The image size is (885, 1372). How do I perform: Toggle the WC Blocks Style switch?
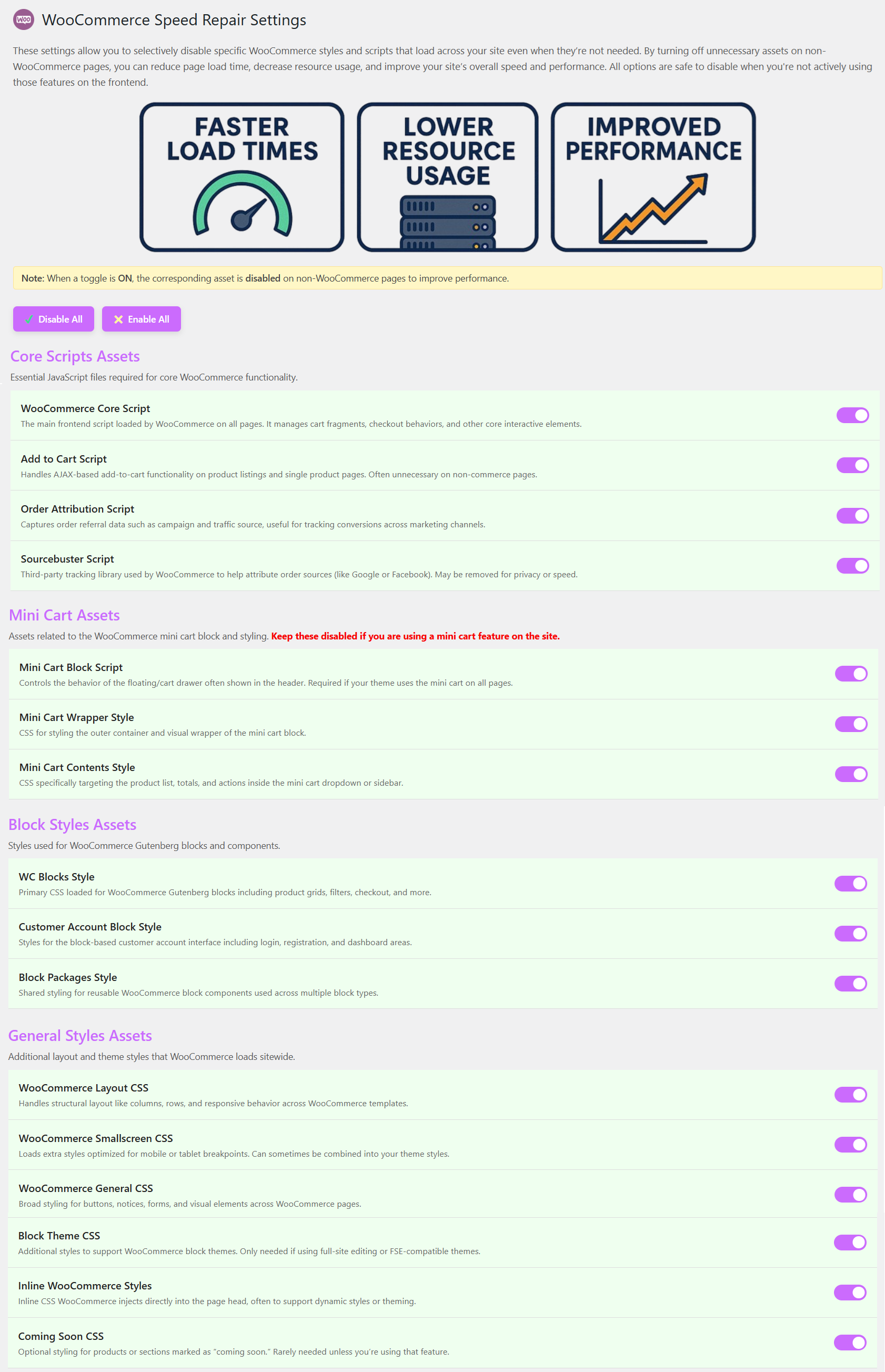[850, 884]
